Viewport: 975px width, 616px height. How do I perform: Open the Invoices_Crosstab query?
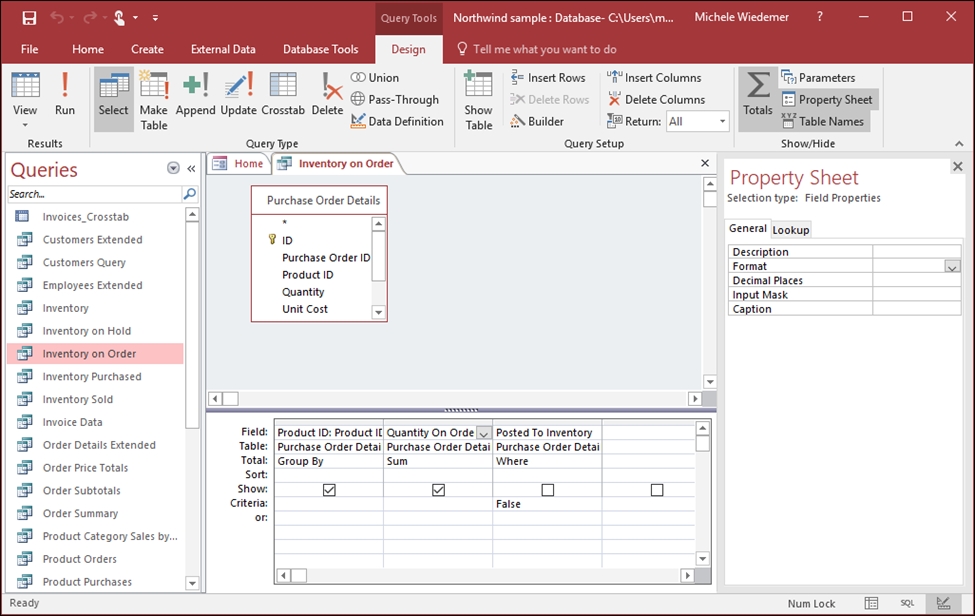click(x=86, y=217)
